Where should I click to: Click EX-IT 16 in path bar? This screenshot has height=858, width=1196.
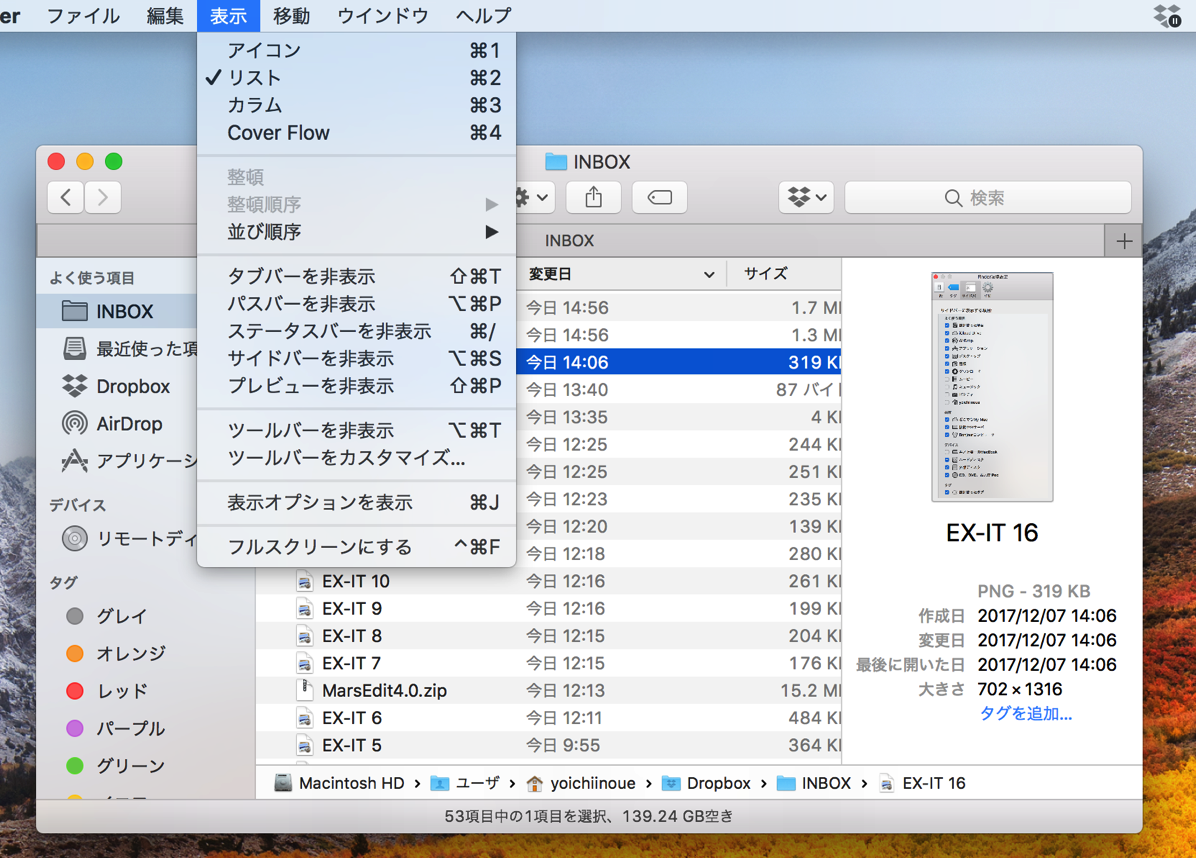(x=921, y=783)
